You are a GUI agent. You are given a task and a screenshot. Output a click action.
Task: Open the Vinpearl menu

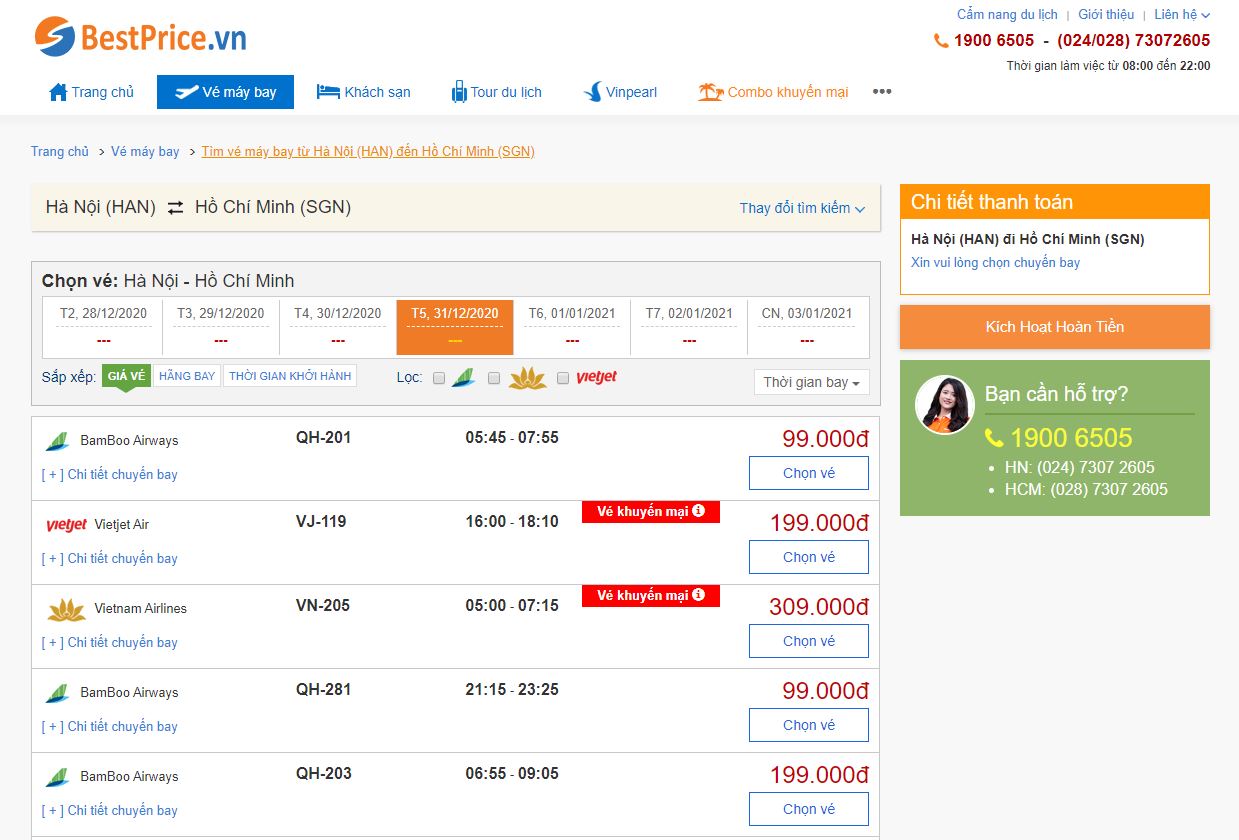tap(620, 92)
